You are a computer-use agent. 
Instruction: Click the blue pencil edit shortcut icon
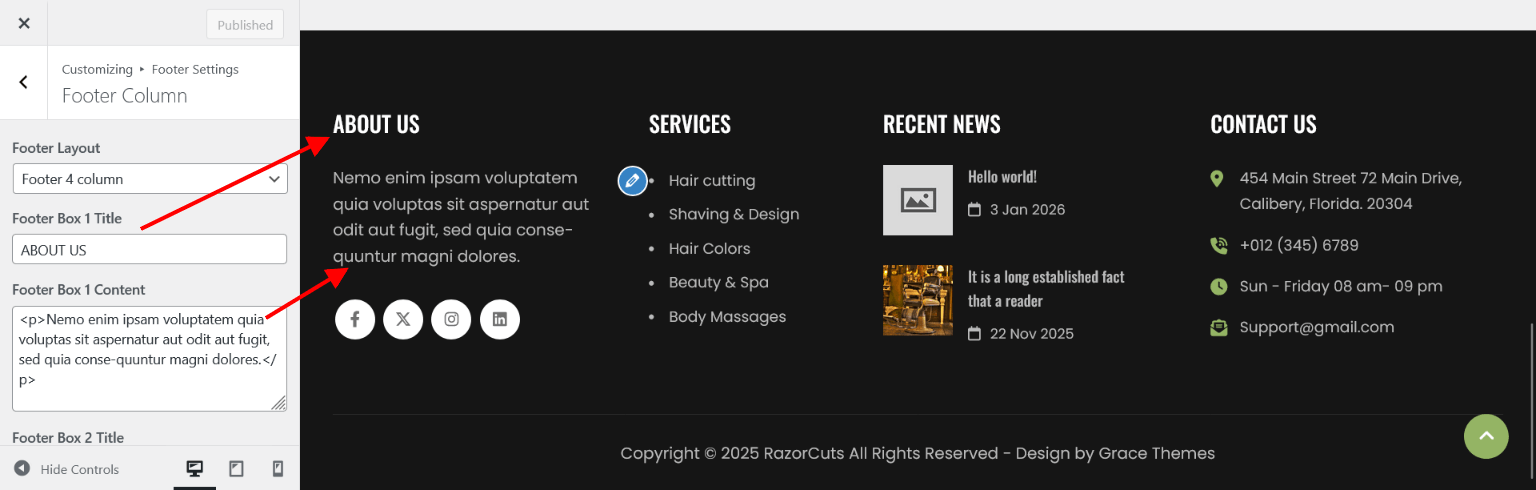point(632,181)
